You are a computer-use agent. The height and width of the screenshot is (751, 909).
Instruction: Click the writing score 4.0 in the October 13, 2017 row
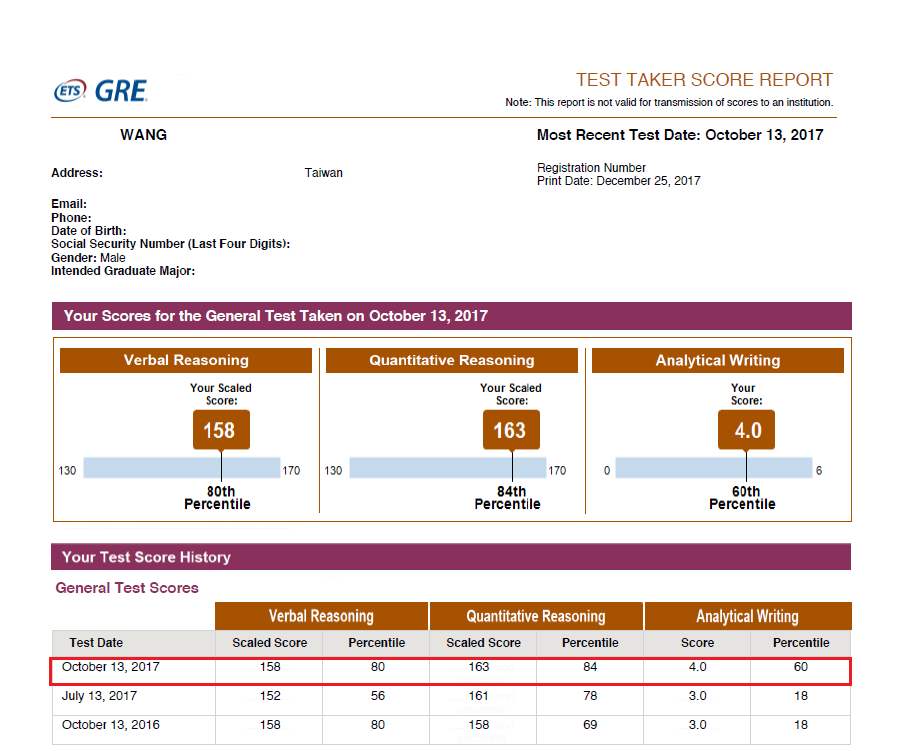pos(697,667)
